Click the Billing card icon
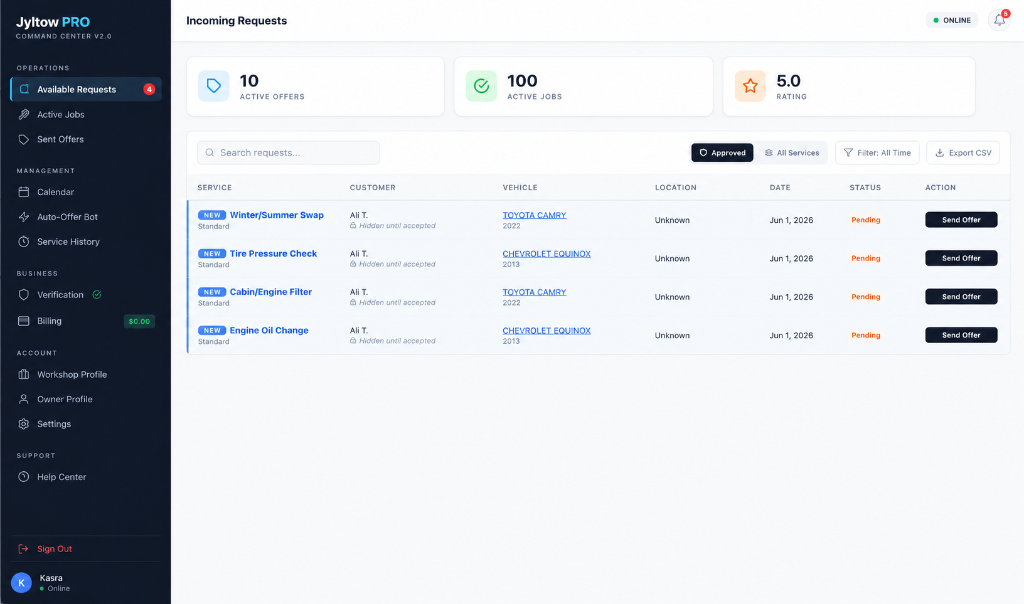Viewport: 1024px width, 604px height. click(24, 321)
